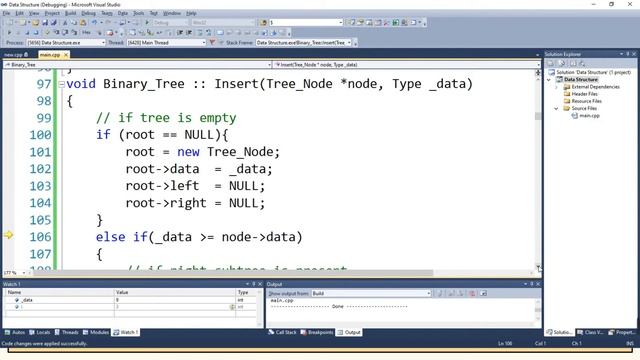Open the Project menu
Image resolution: width=640 pixels, height=360 pixels.
click(x=52, y=13)
